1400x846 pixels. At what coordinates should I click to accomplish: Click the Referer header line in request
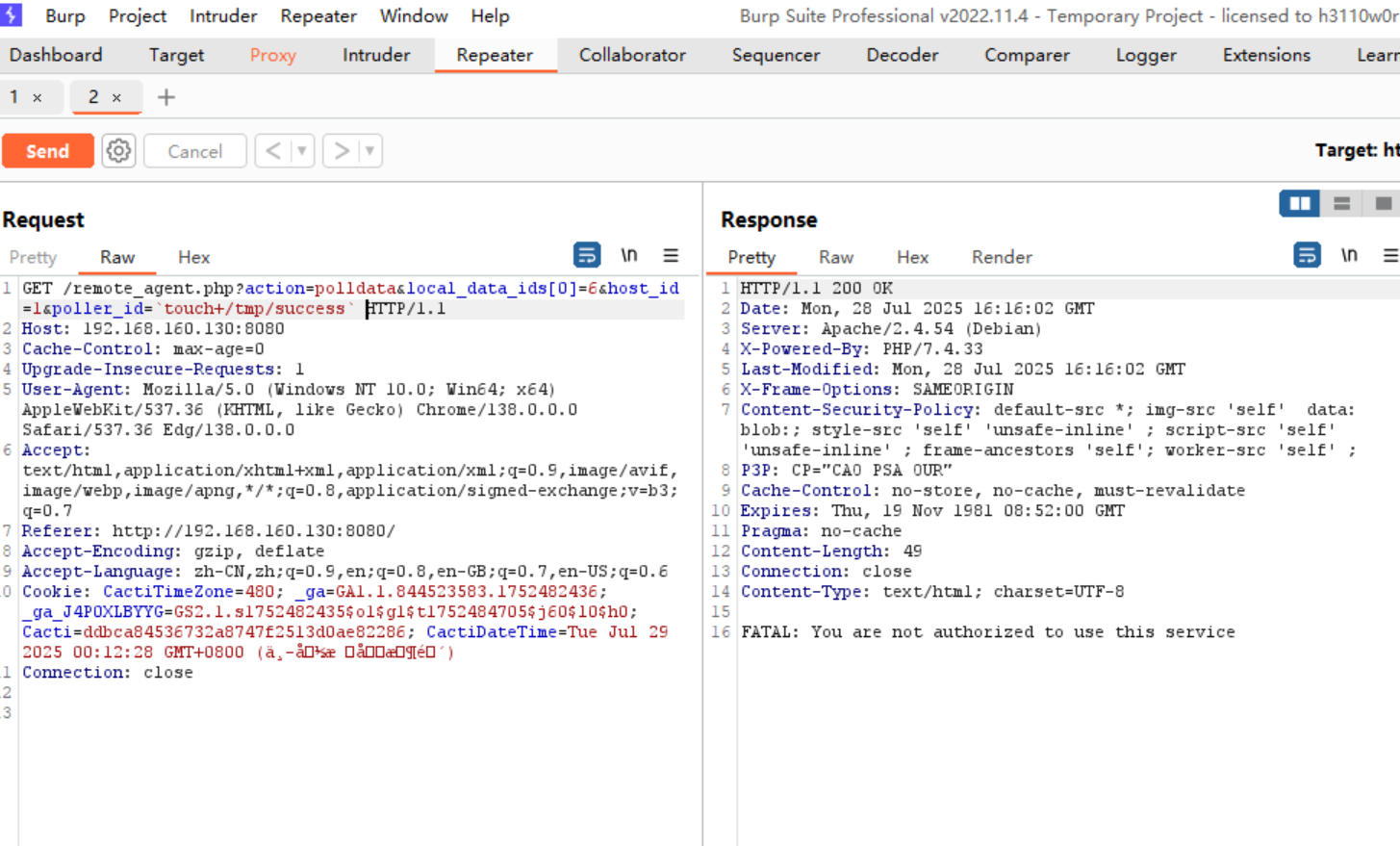pos(209,530)
